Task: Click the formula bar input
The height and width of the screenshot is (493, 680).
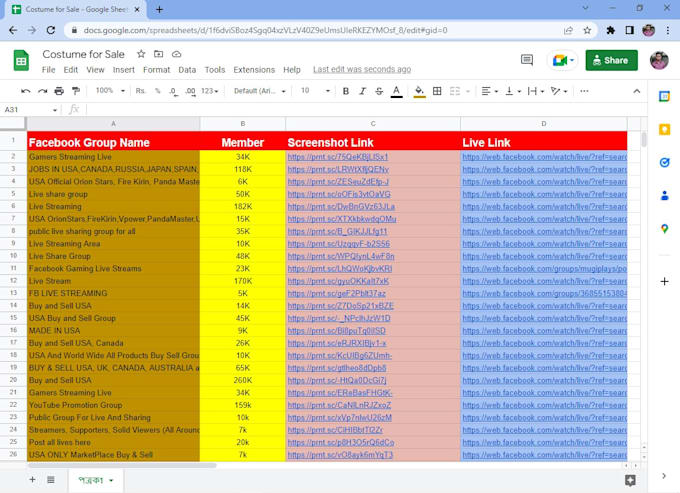Action: coord(364,109)
